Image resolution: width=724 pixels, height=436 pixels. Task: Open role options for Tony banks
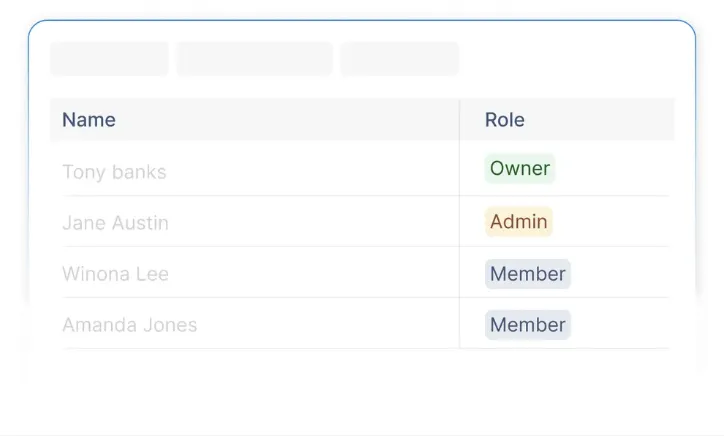point(519,168)
